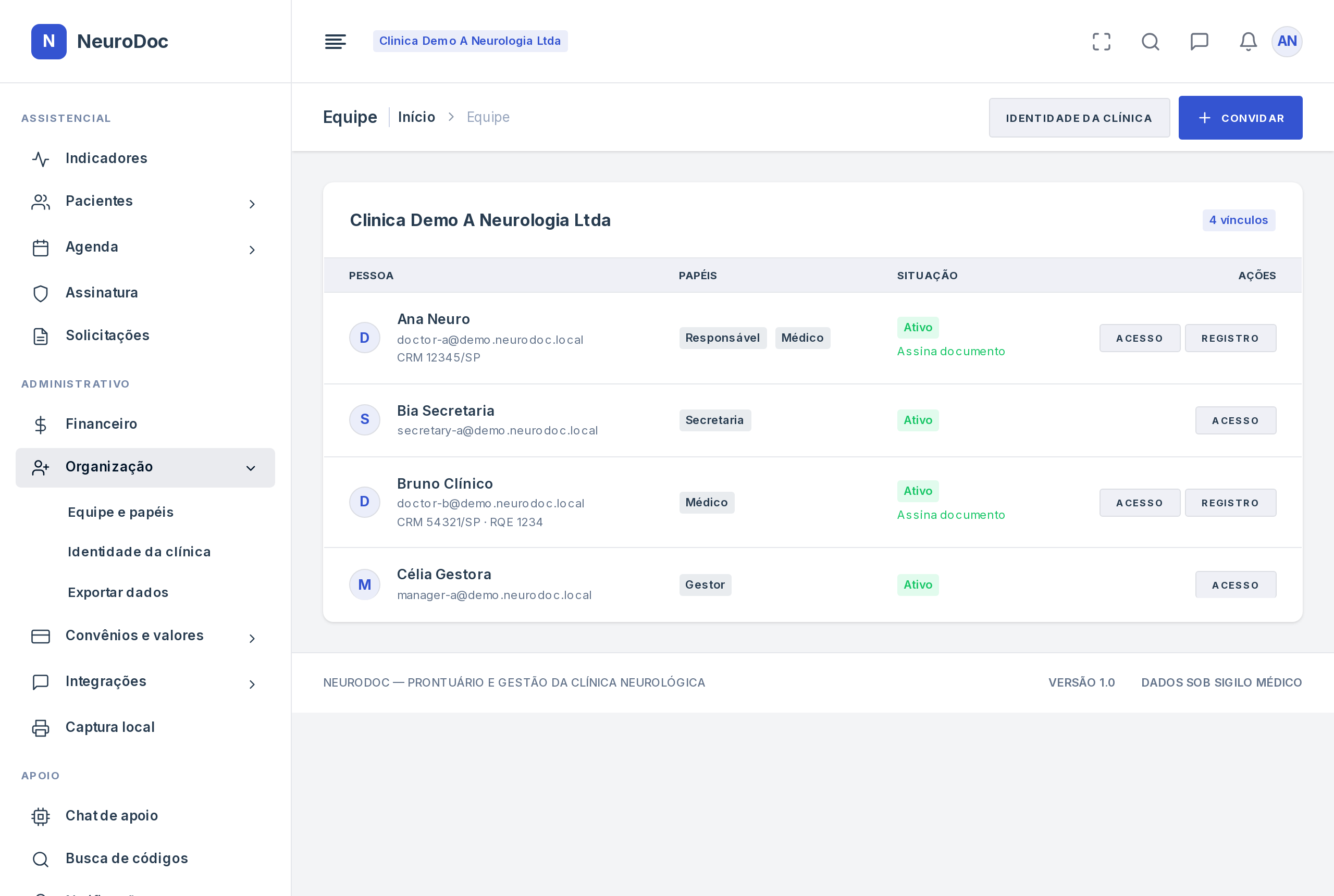The width and height of the screenshot is (1334, 896).
Task: Click the Assinatura shield icon
Action: pos(41,293)
